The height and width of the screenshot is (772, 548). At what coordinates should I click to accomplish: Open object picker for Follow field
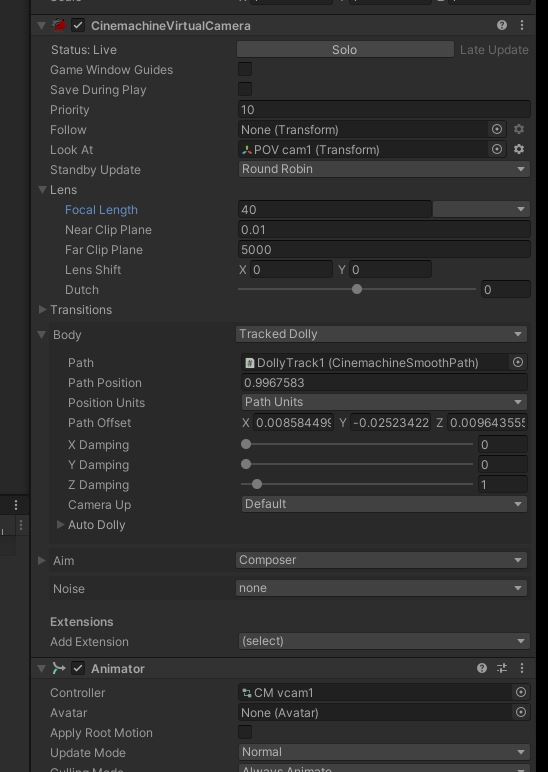click(x=497, y=129)
